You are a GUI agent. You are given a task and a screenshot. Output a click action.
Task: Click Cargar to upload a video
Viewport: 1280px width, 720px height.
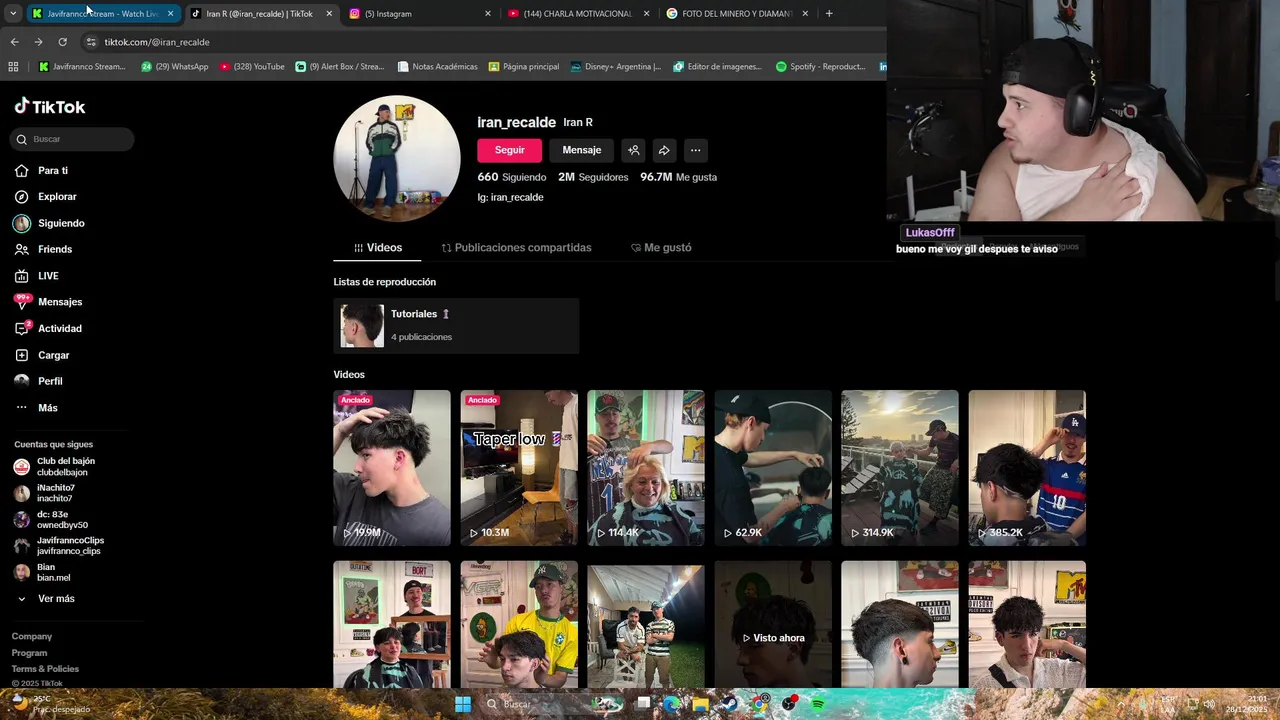42,355
